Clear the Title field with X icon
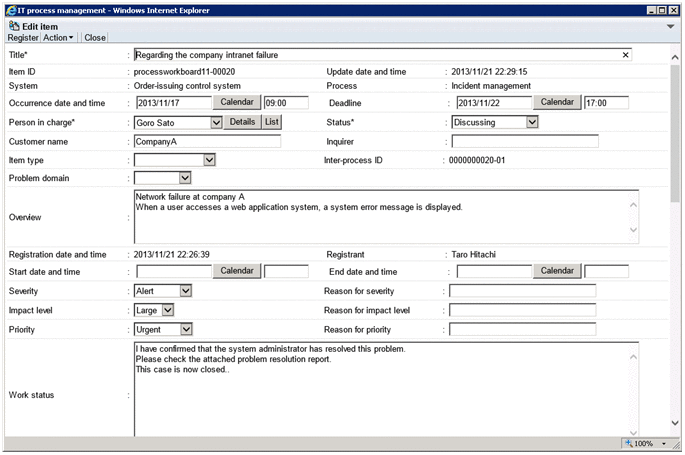685x455 pixels. pyautogui.click(x=626, y=55)
